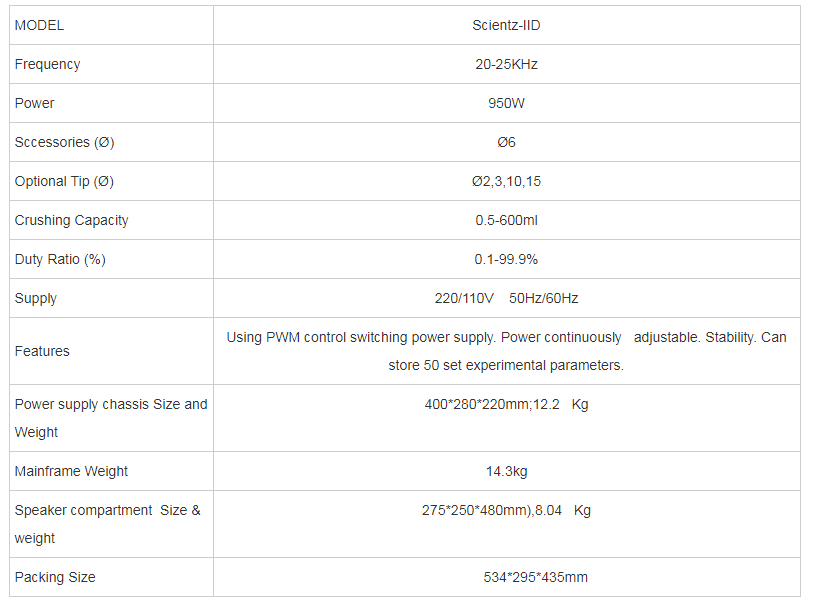The height and width of the screenshot is (609, 820).
Task: Click the 220/110V 50Hz/60Hz supply value
Action: click(506, 298)
